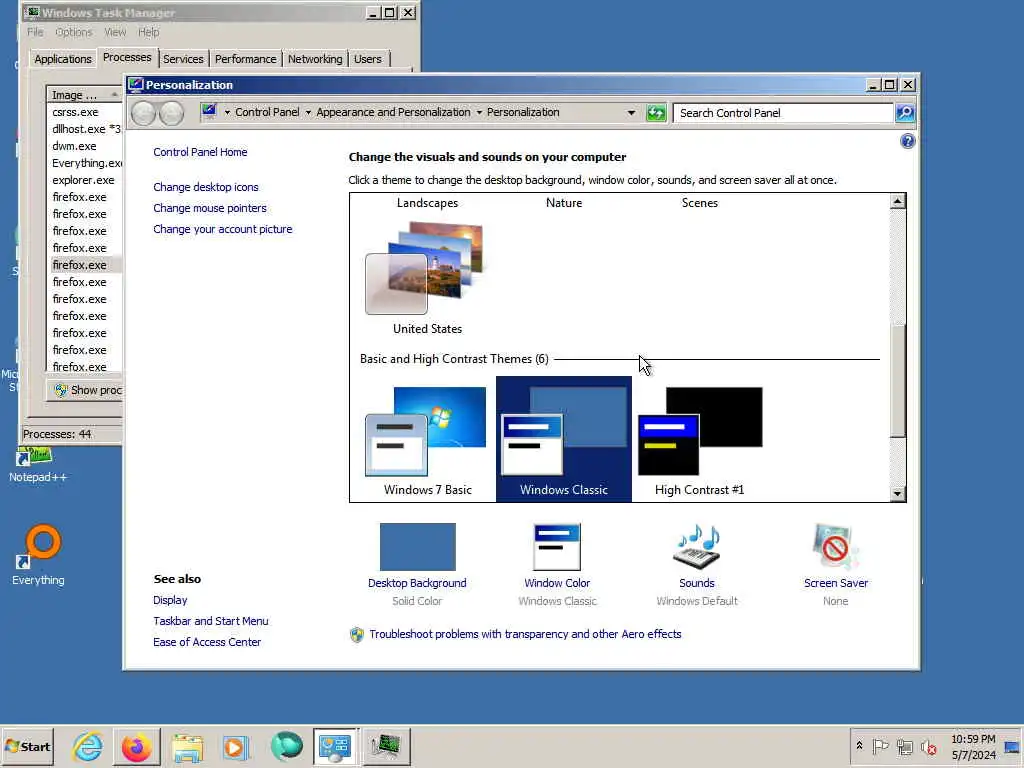
Task: Click the clock showing 10:59 PM
Action: tap(973, 739)
